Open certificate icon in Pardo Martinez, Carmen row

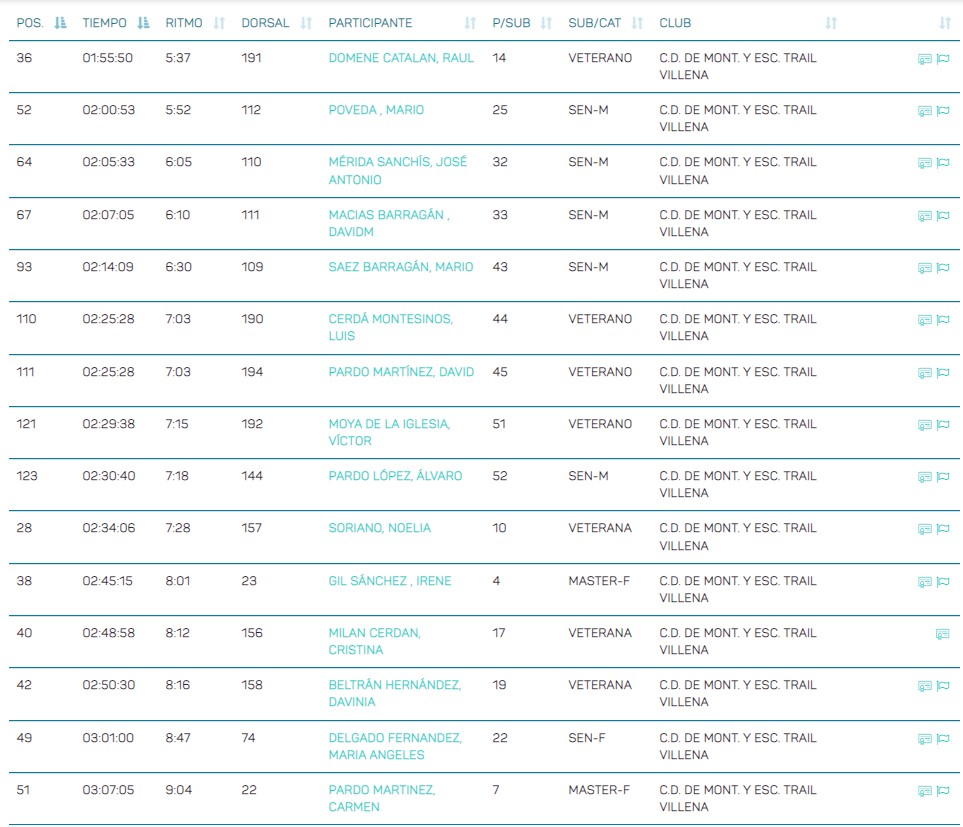click(x=924, y=791)
